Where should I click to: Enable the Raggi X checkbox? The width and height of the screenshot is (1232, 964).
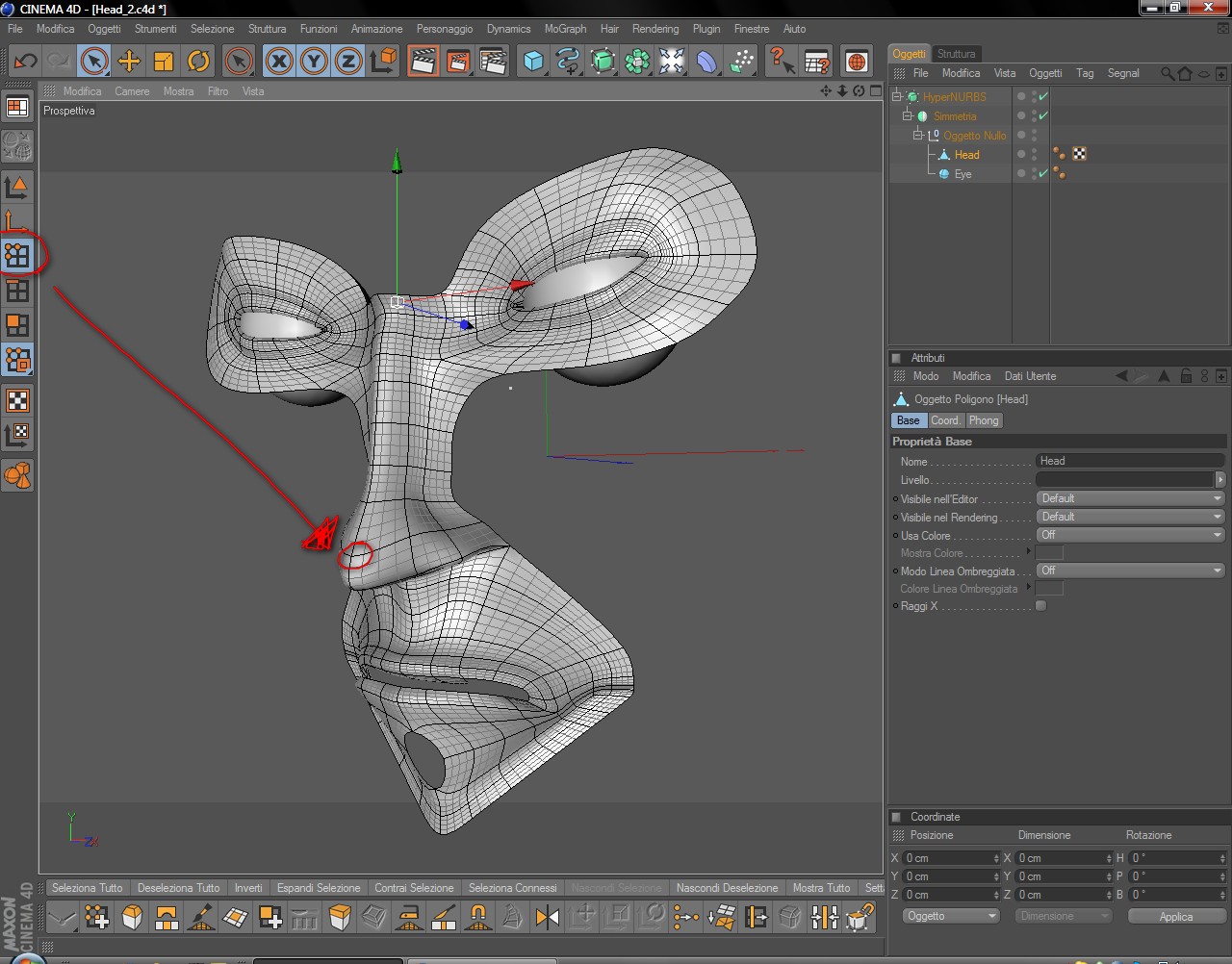pyautogui.click(x=1040, y=606)
